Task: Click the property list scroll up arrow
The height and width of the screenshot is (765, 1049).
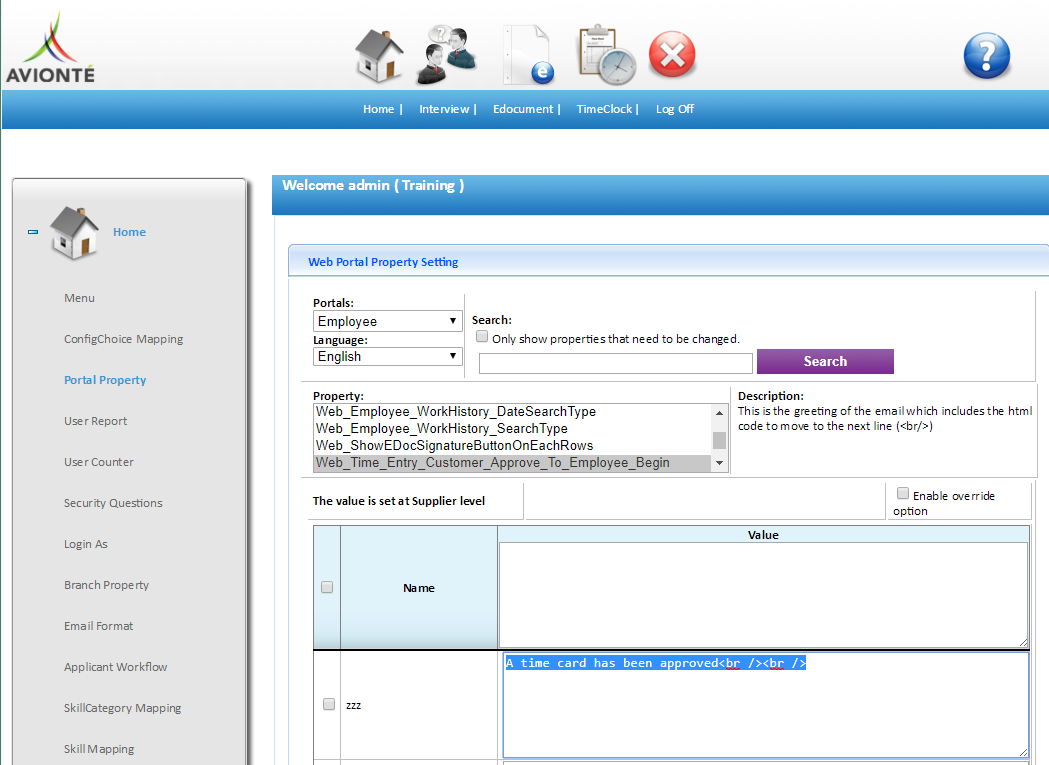Action: pyautogui.click(x=719, y=412)
